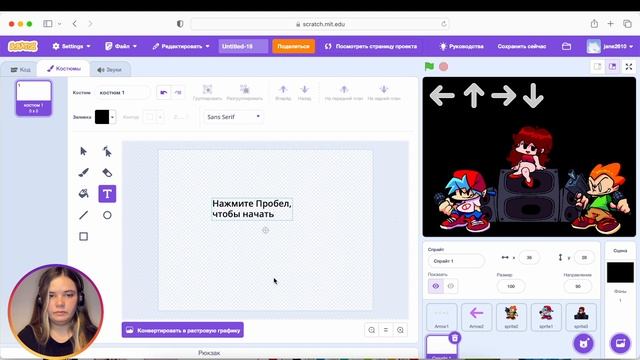Delete the selected sprite via trash icon
Viewport: 640px width, 360px height.
(455, 338)
